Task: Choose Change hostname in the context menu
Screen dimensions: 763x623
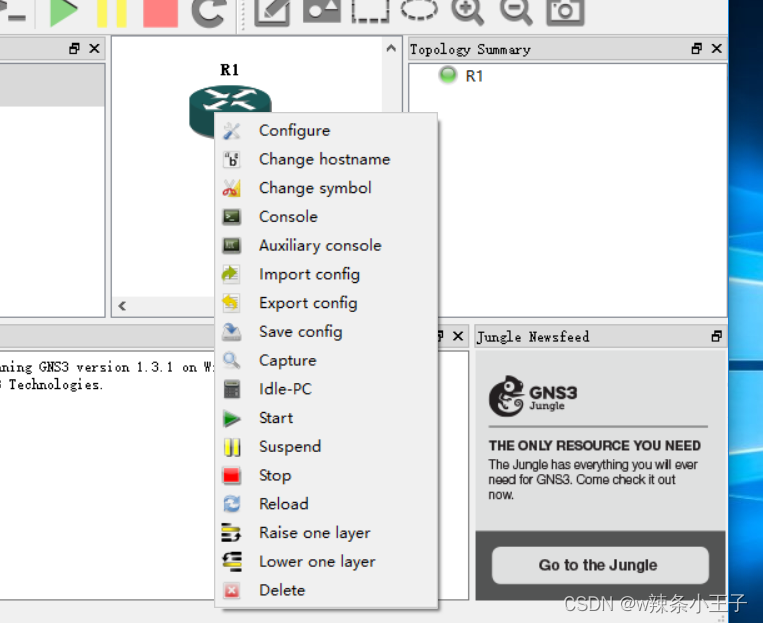Action: pos(326,159)
